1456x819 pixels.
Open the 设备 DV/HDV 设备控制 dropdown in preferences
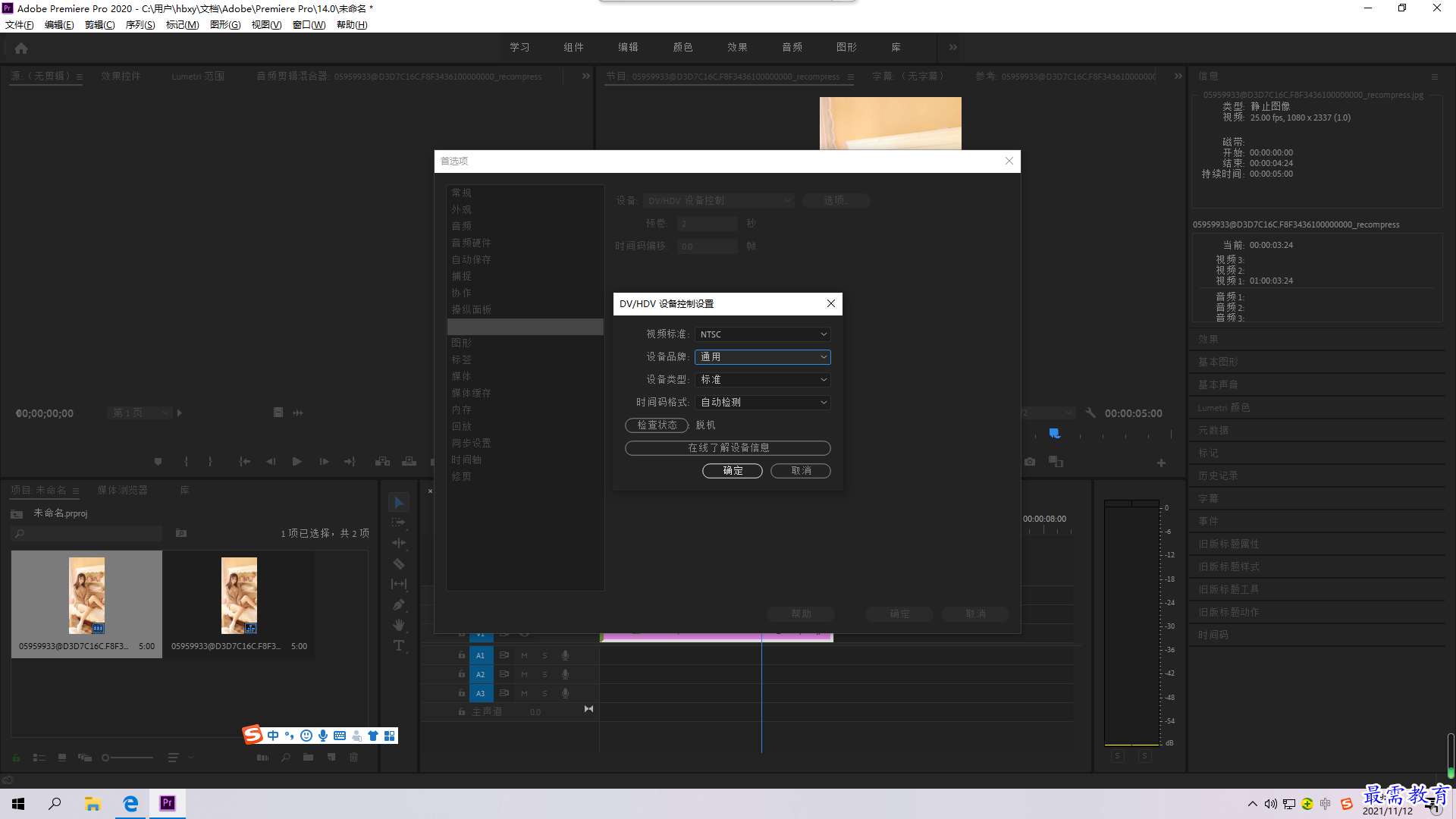719,201
